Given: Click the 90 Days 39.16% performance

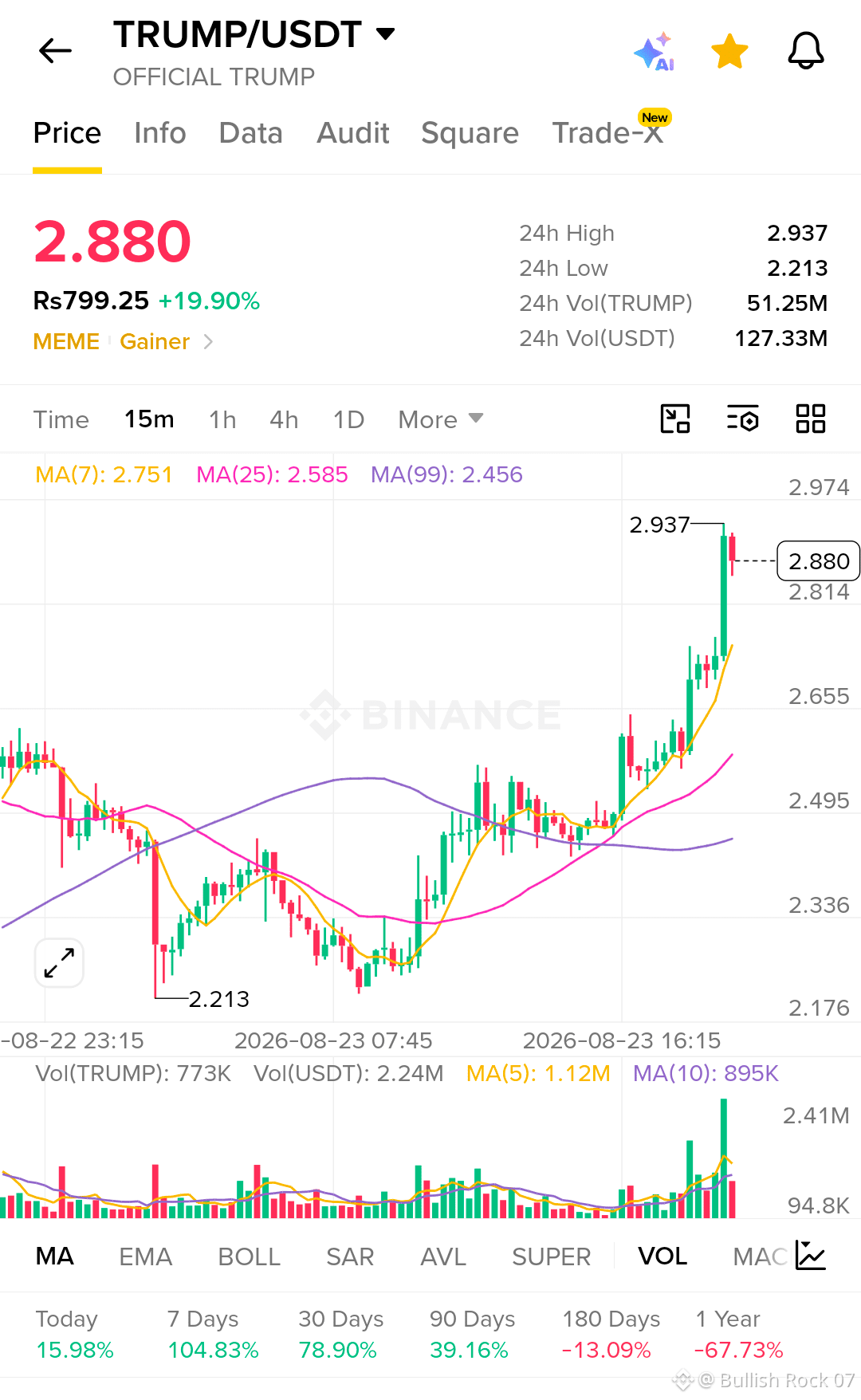Looking at the screenshot, I should click(472, 1334).
